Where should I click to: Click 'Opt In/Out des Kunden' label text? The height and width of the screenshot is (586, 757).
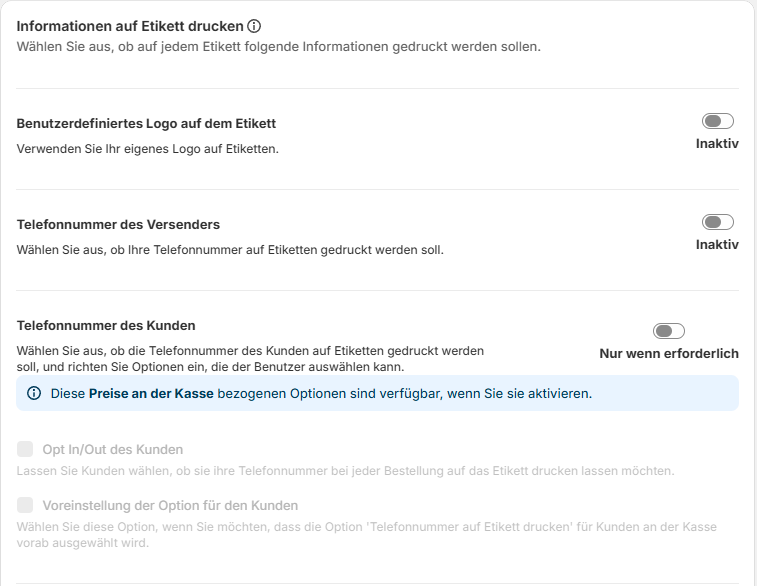click(112, 449)
